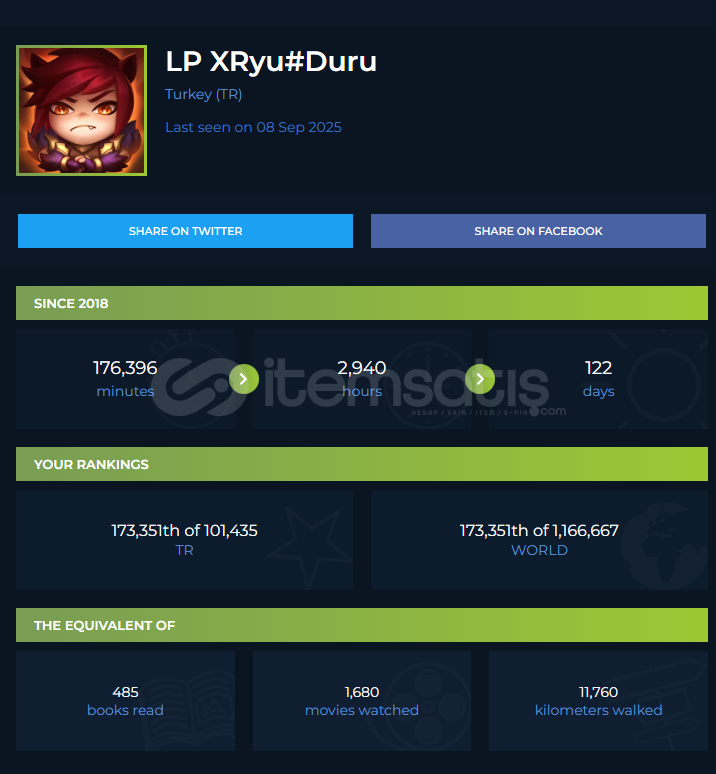Screen dimensions: 716x774
Task: Click the Last seen on 08 Sep 2025 text
Action: point(253,127)
